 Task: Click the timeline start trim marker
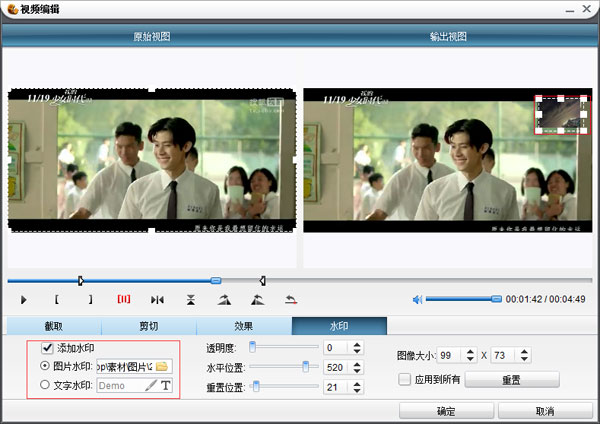[x=81, y=281]
